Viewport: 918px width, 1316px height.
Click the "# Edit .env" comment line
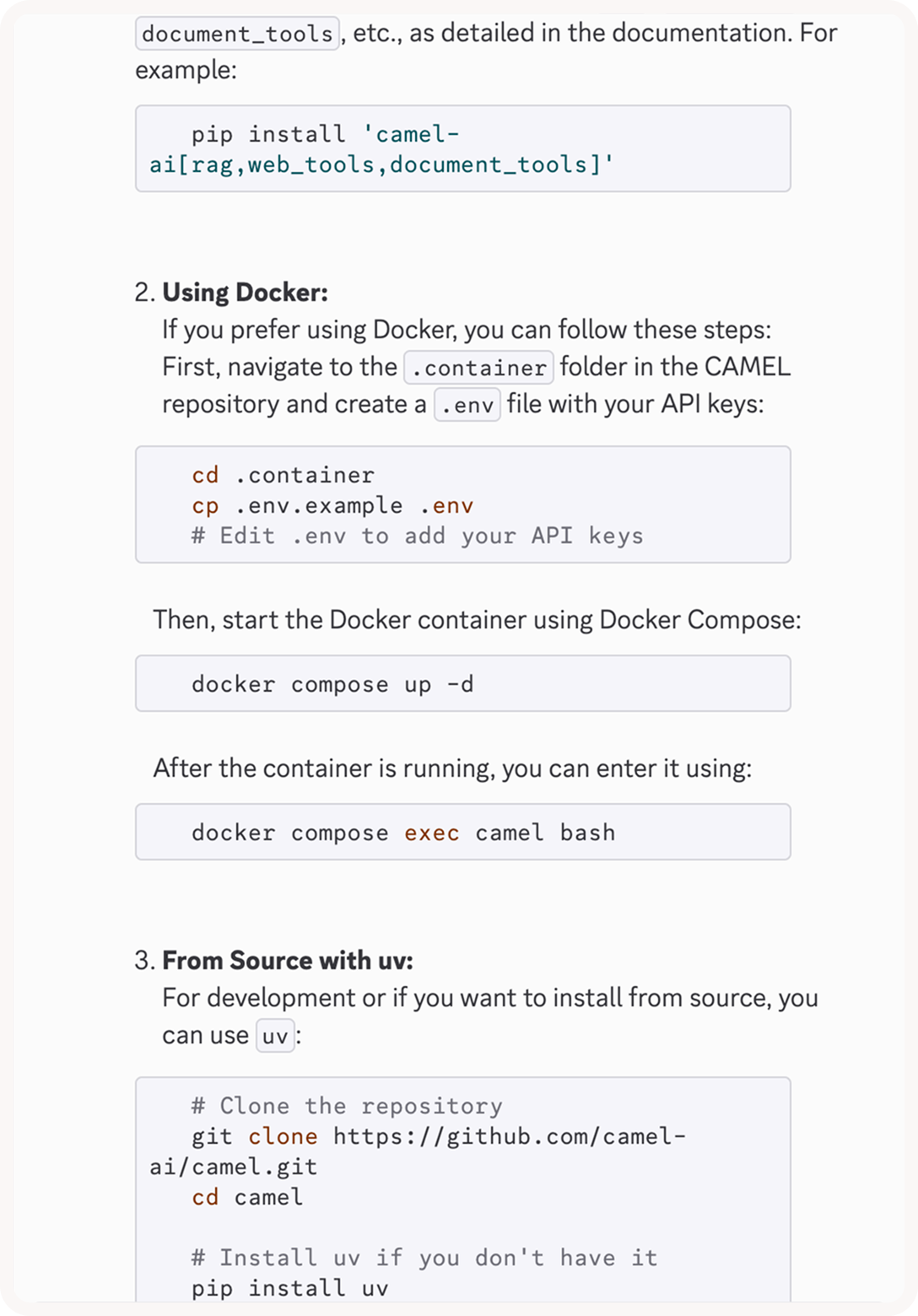click(x=417, y=536)
